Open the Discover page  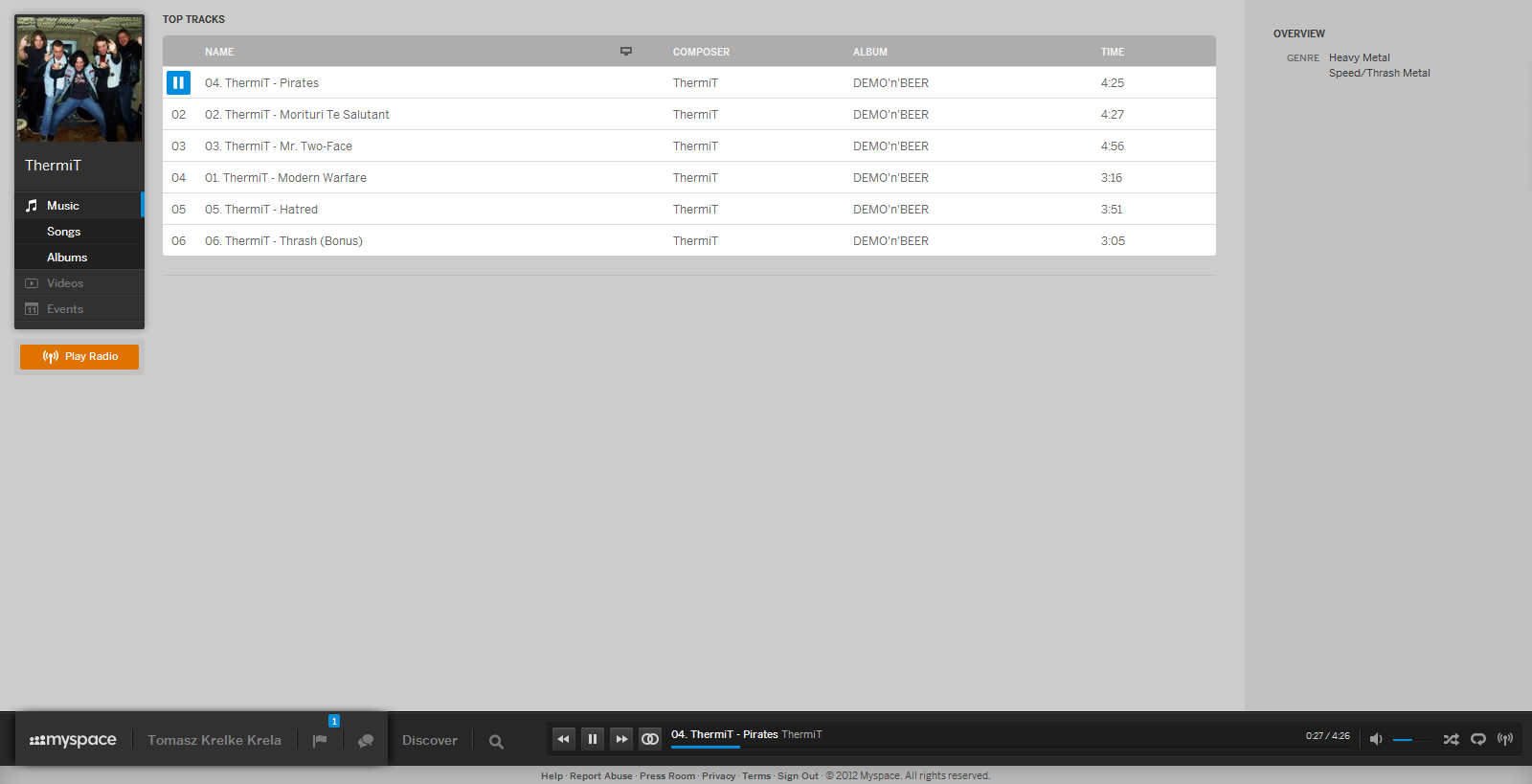click(430, 740)
